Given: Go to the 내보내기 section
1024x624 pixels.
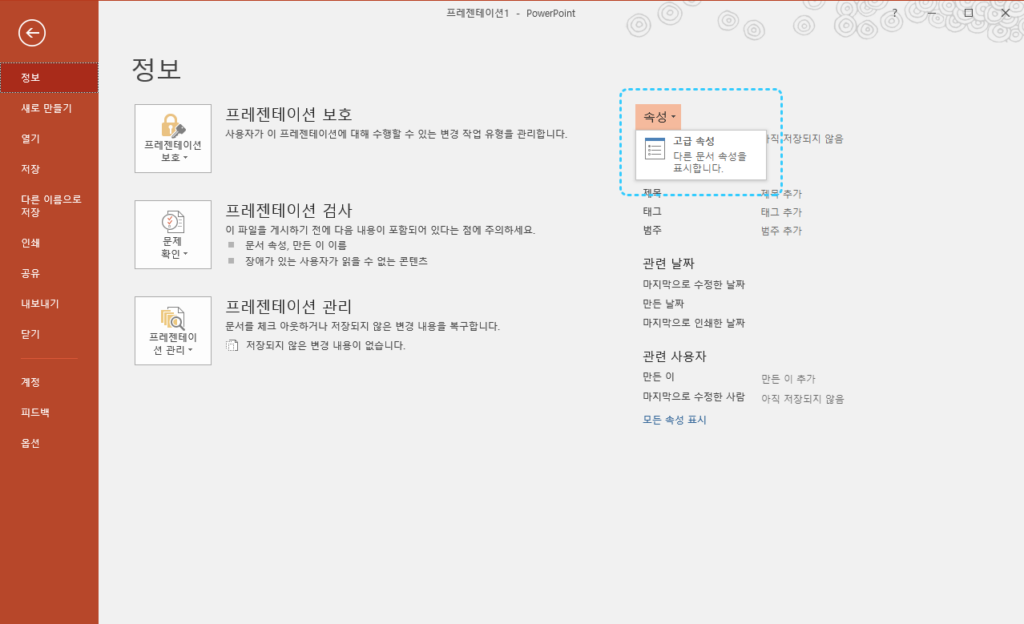Looking at the screenshot, I should coord(40,303).
